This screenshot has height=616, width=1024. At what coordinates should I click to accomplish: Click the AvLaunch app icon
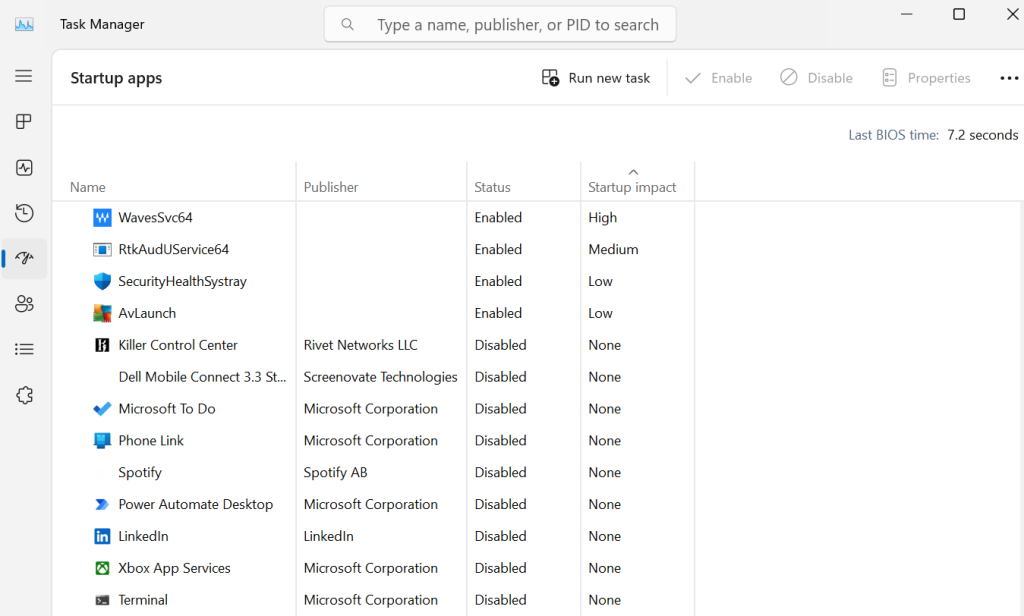coord(103,314)
